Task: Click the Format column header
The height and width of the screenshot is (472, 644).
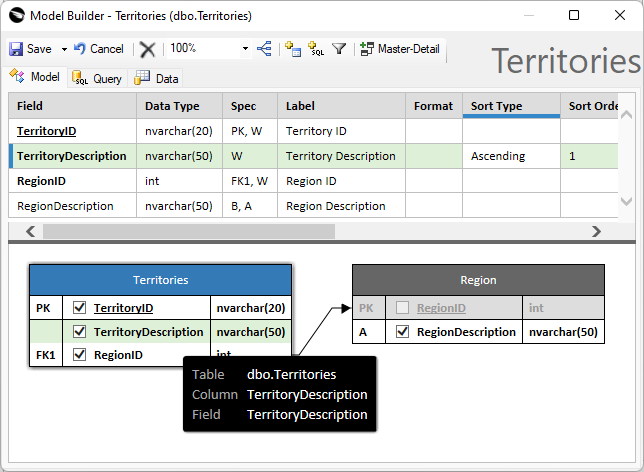Action: (434, 106)
